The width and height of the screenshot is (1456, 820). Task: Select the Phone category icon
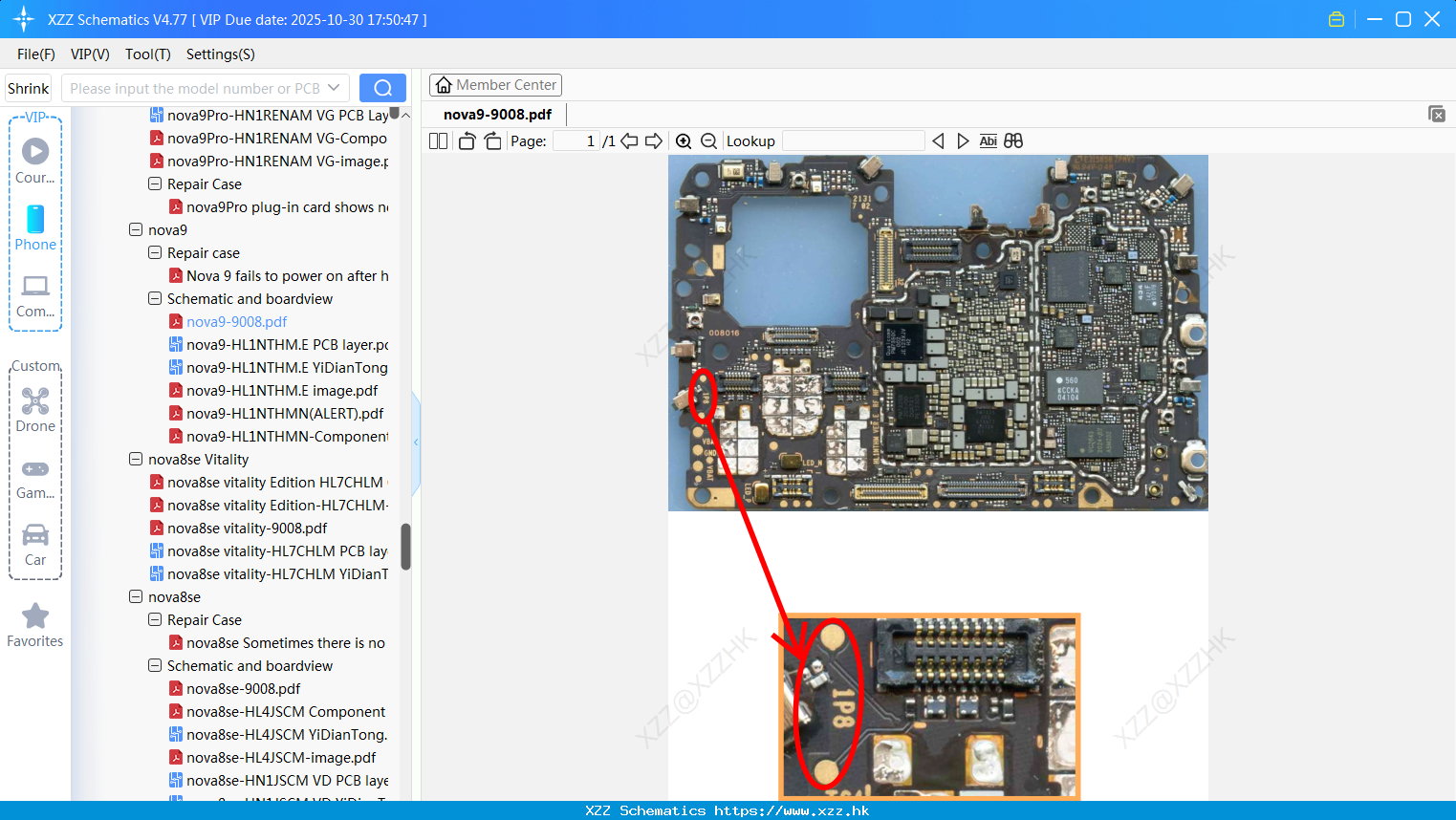(x=35, y=227)
